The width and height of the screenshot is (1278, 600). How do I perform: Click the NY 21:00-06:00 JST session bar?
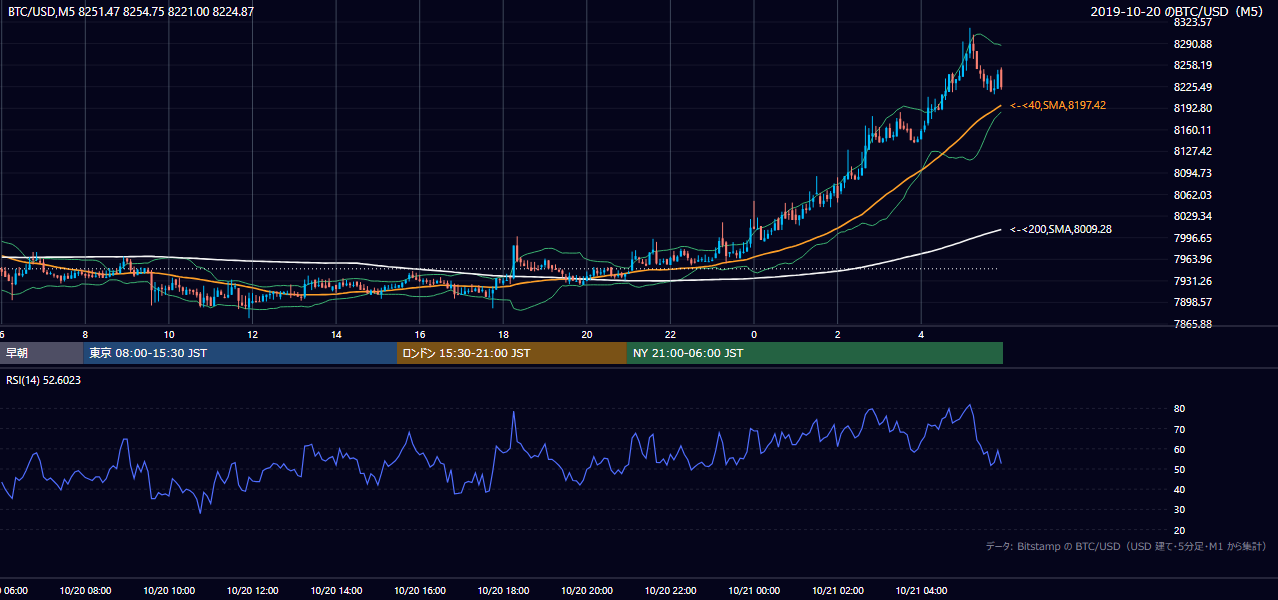point(815,353)
